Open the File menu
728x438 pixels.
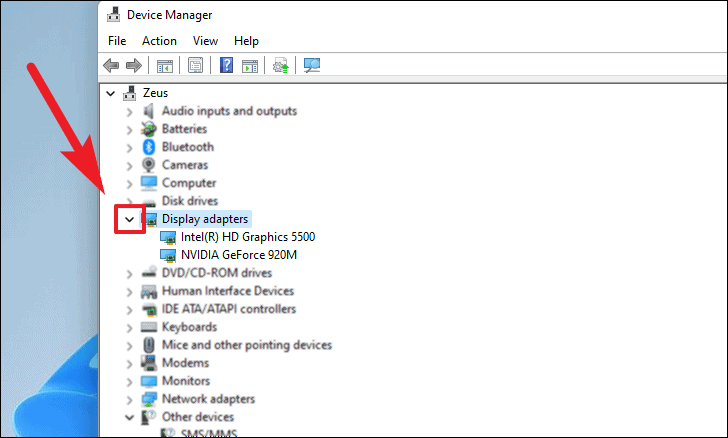117,41
